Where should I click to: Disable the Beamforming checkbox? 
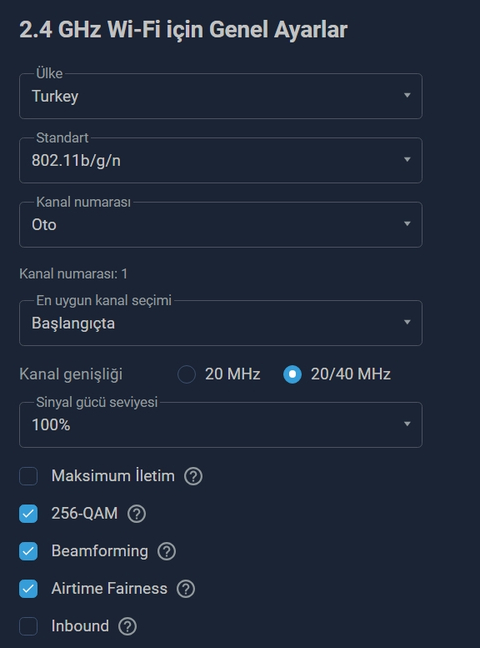pos(29,551)
